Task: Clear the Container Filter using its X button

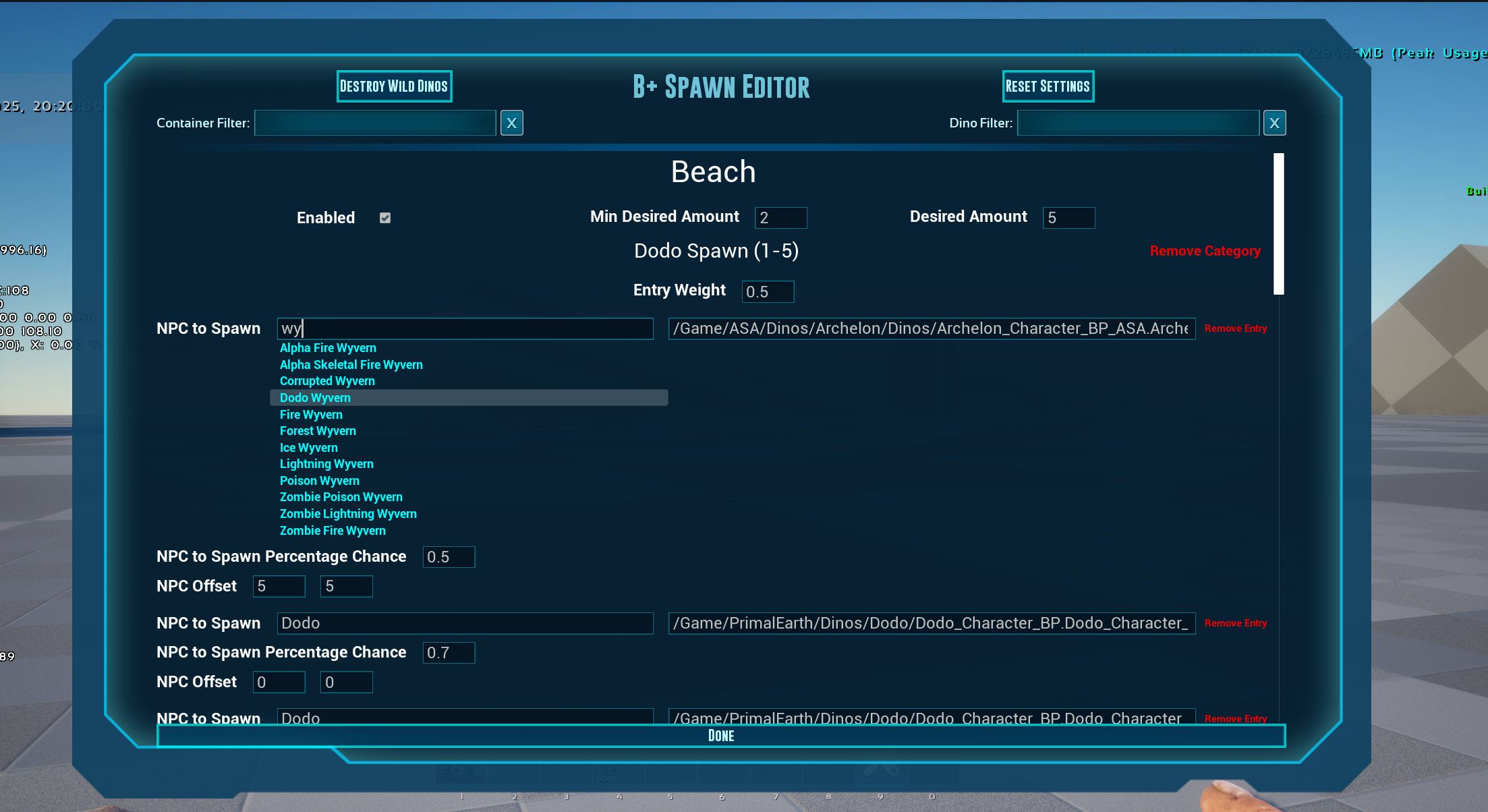Action: tap(511, 123)
